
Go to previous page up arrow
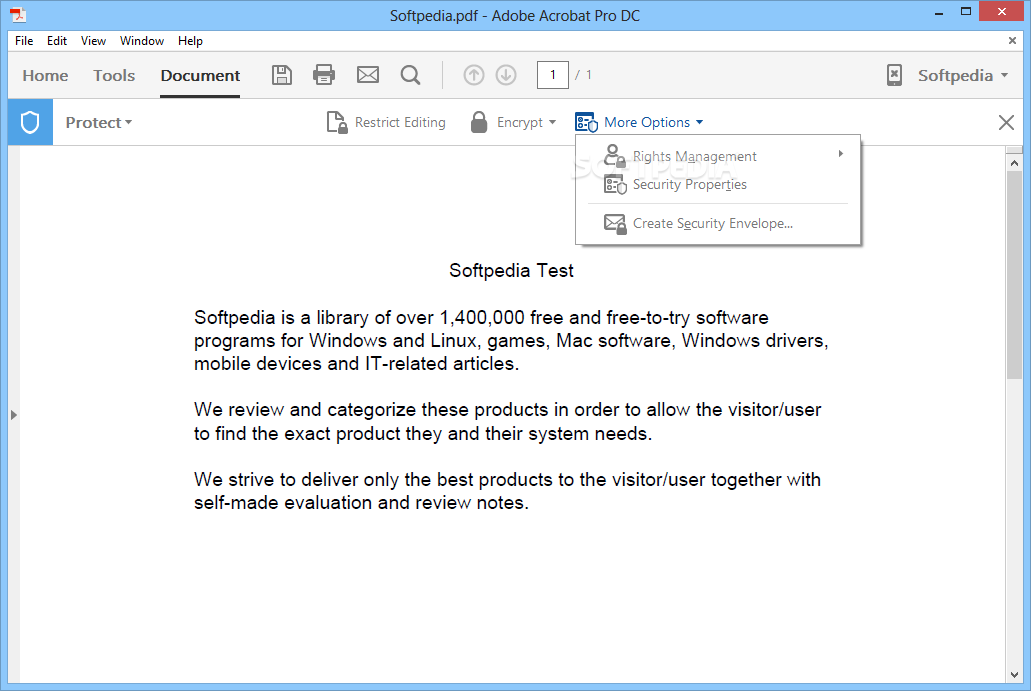click(473, 75)
